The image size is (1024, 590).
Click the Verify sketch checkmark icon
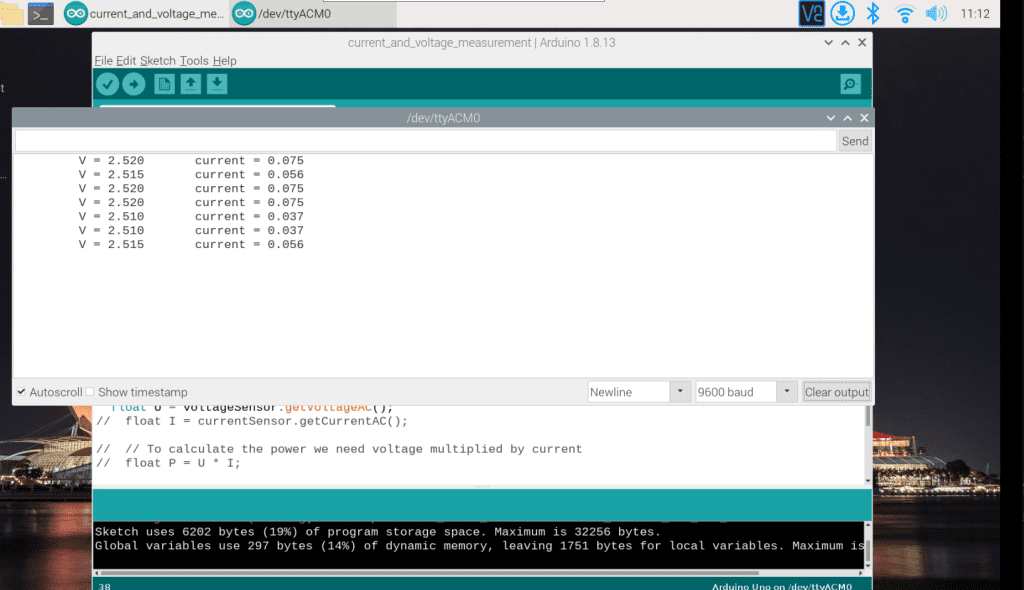tap(107, 84)
